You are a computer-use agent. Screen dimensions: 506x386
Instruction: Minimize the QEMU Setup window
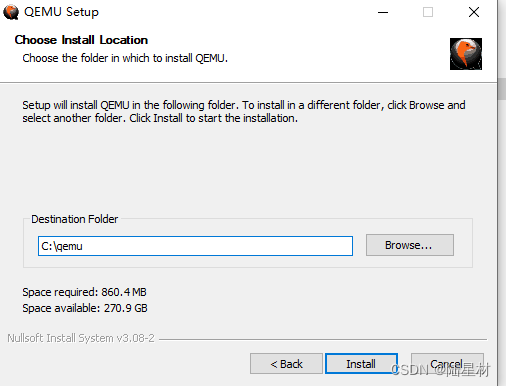tap(383, 13)
